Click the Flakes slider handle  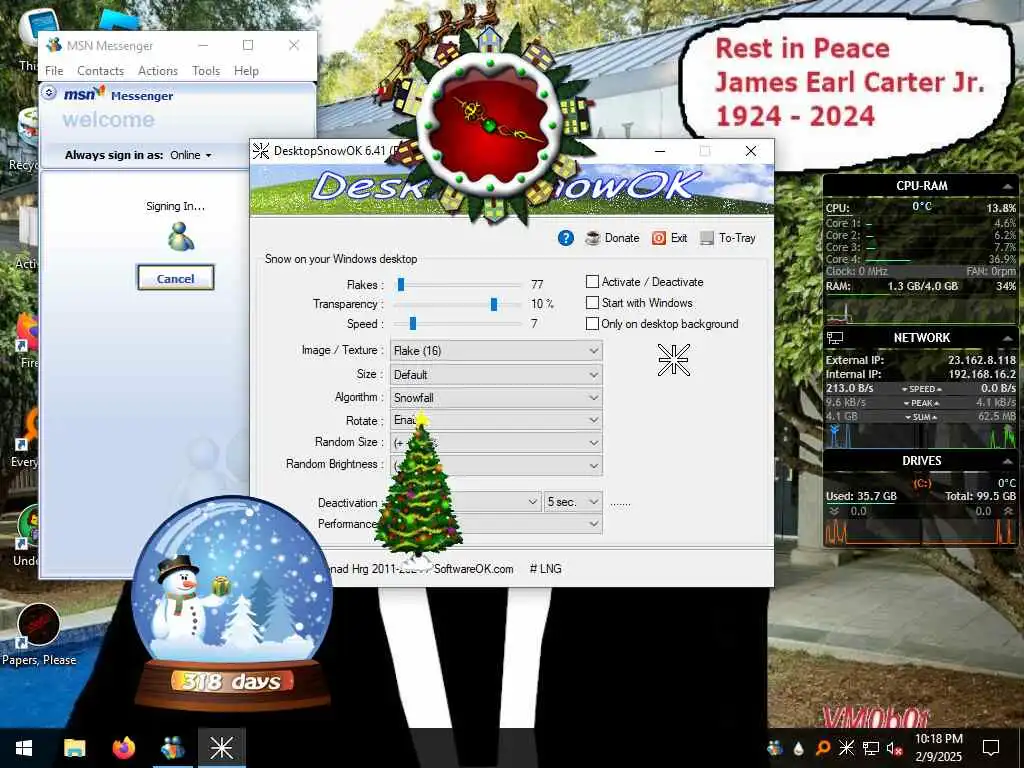point(401,284)
